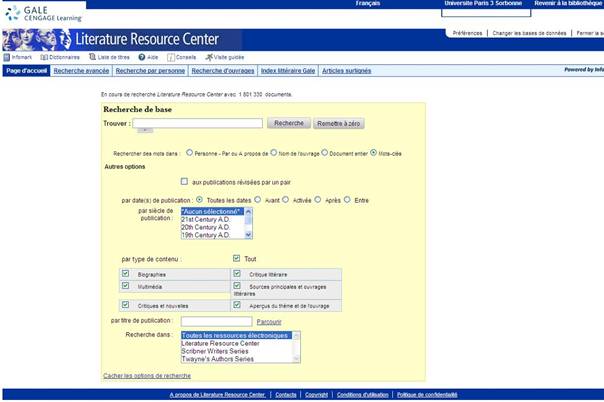Open Changer les bases de données
Viewport: 604px width, 402px height.
coord(529,34)
